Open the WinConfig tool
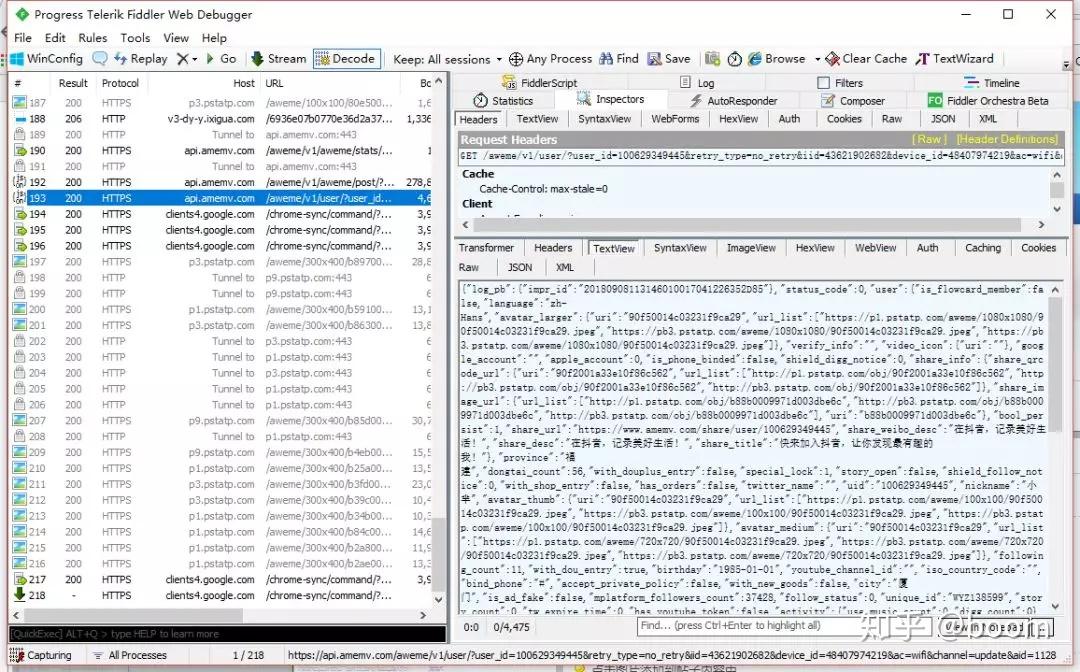The height and width of the screenshot is (672, 1080). [46, 59]
